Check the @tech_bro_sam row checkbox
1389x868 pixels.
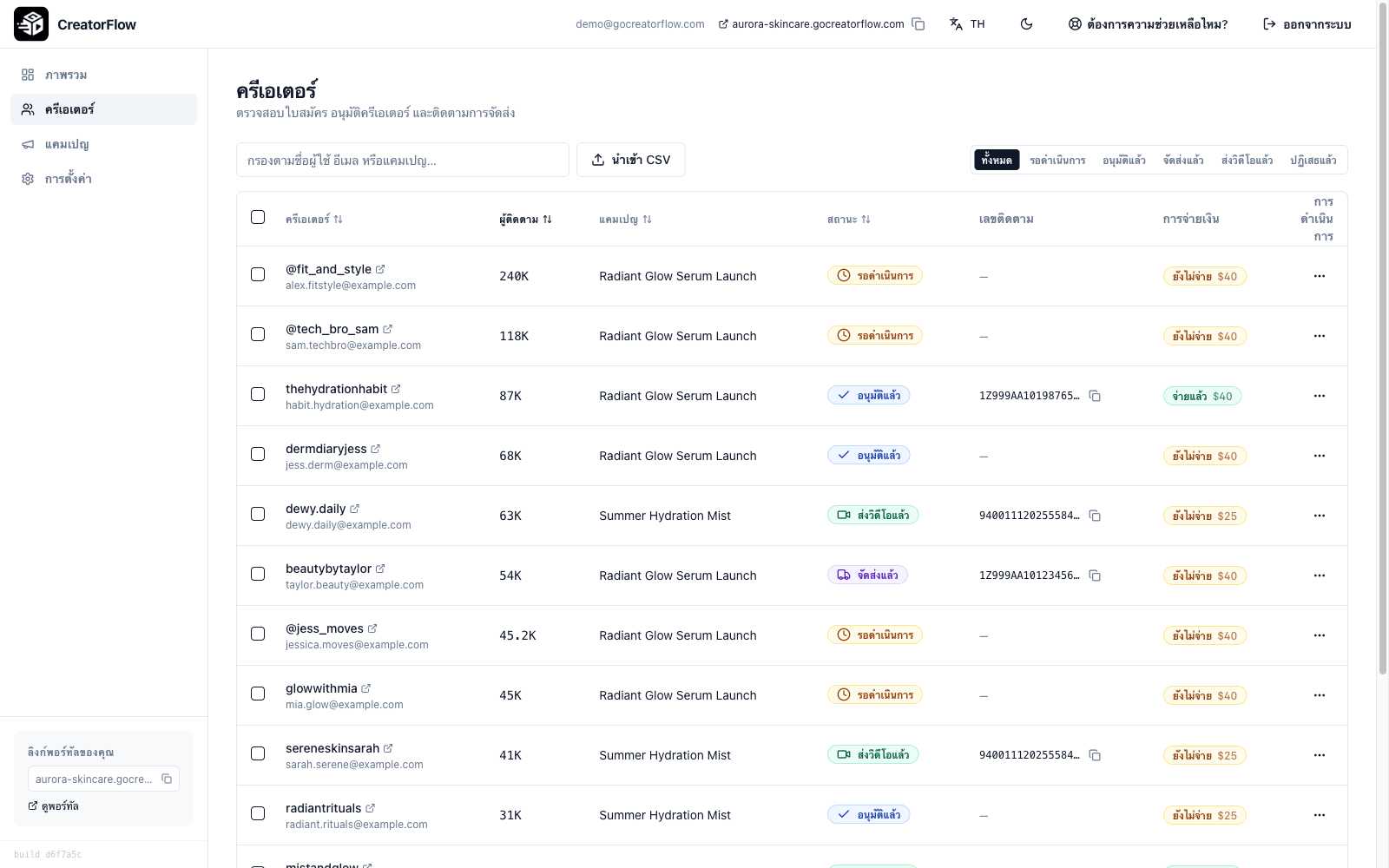click(x=258, y=334)
